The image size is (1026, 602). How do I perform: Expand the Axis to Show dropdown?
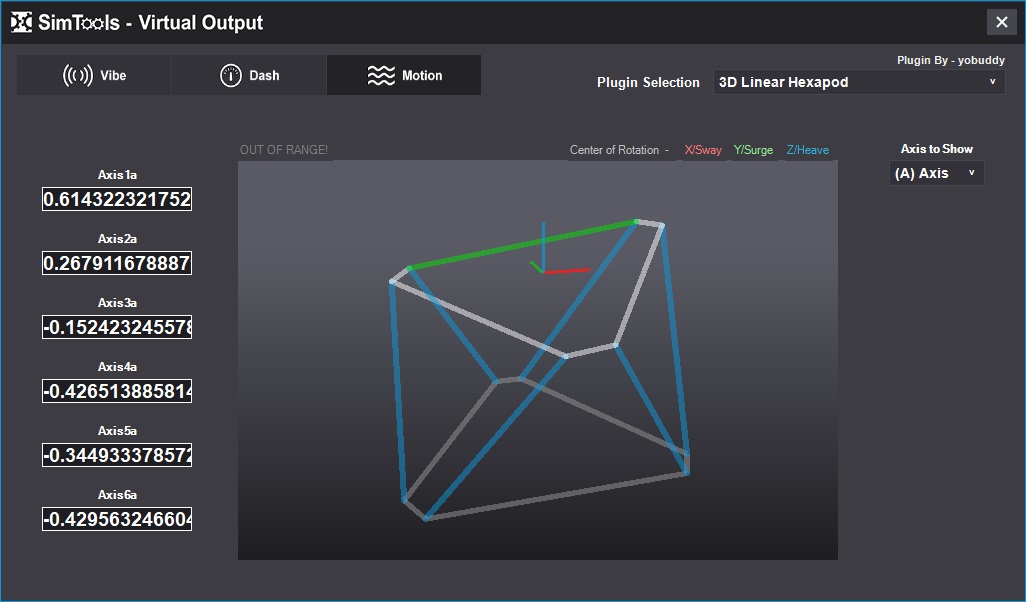pyautogui.click(x=936, y=173)
